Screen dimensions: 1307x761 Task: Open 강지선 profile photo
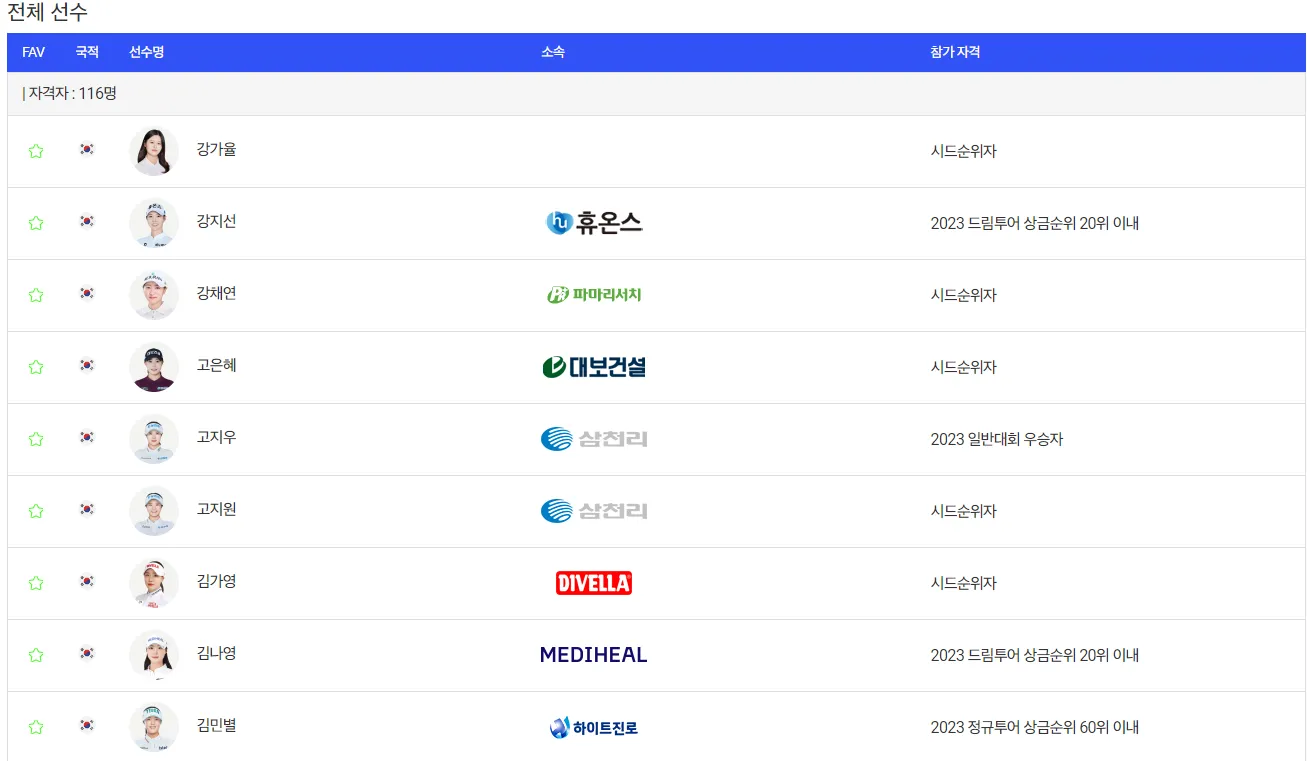(x=154, y=223)
